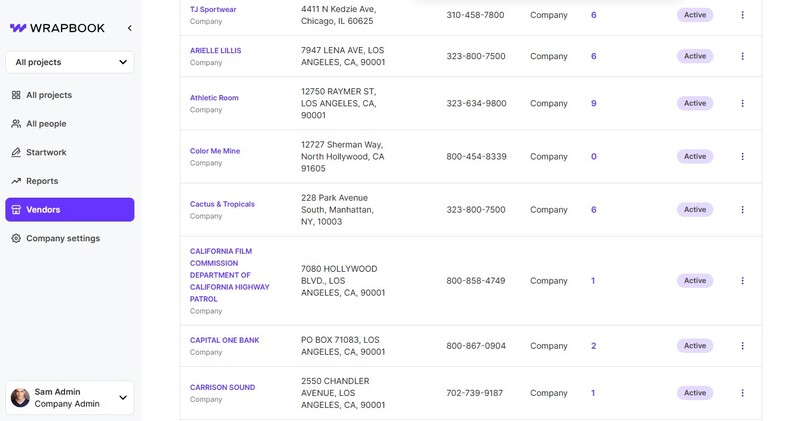Open the All projects dropdown selector

tap(70, 62)
